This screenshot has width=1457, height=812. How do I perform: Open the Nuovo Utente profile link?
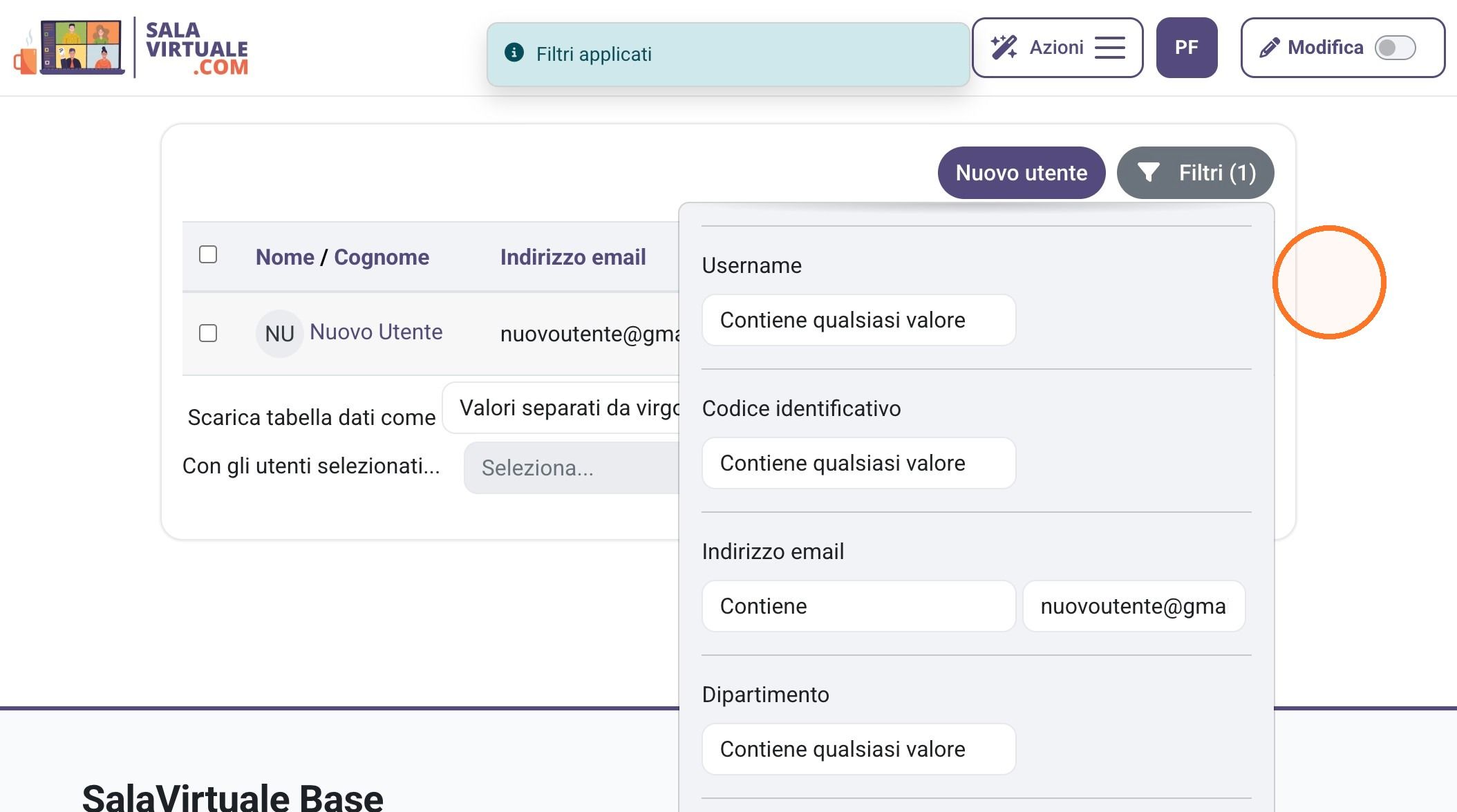click(x=376, y=332)
